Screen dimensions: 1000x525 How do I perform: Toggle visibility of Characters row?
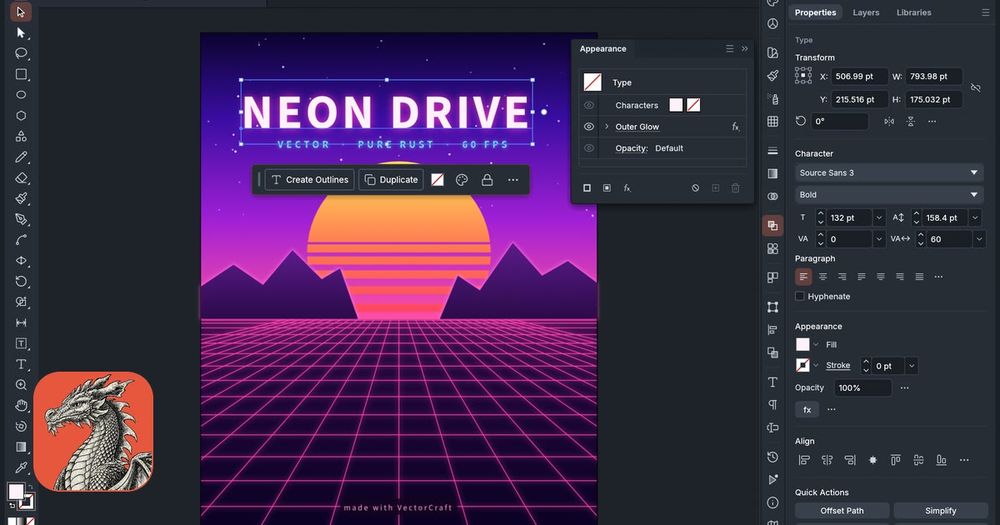[589, 105]
